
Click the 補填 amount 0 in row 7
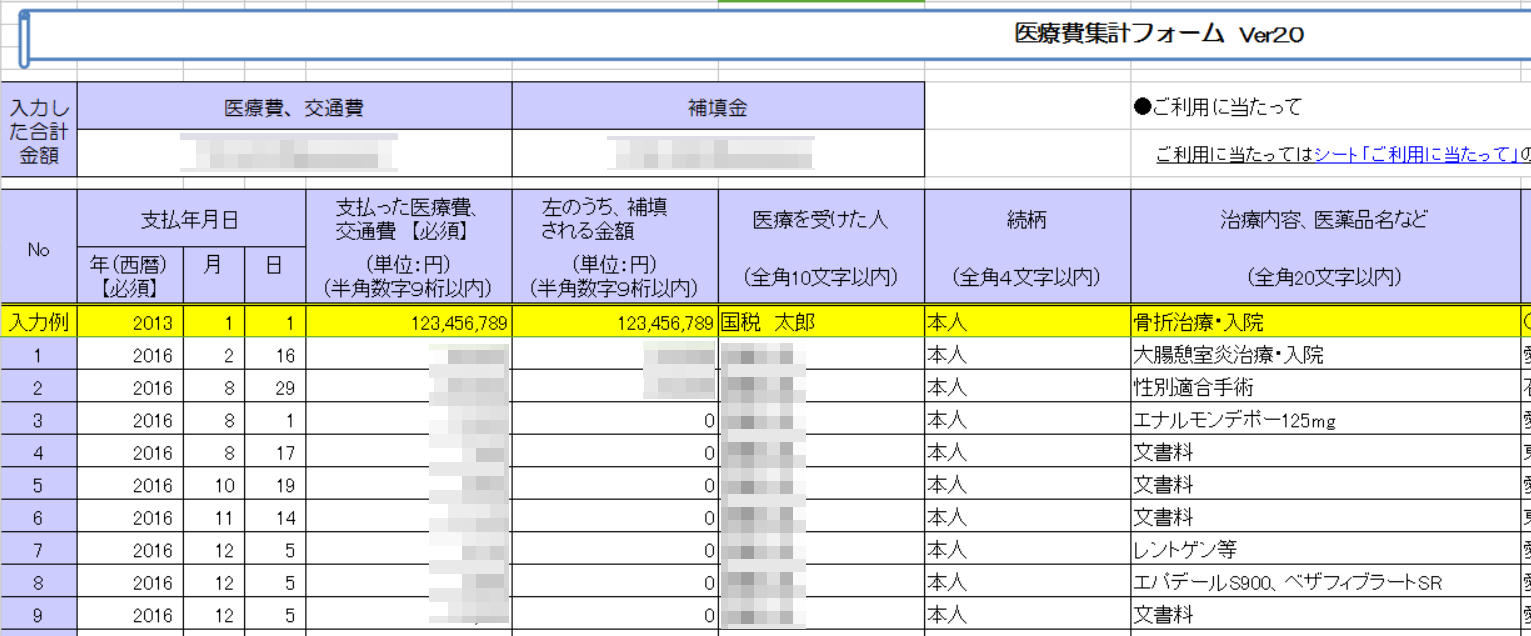615,550
